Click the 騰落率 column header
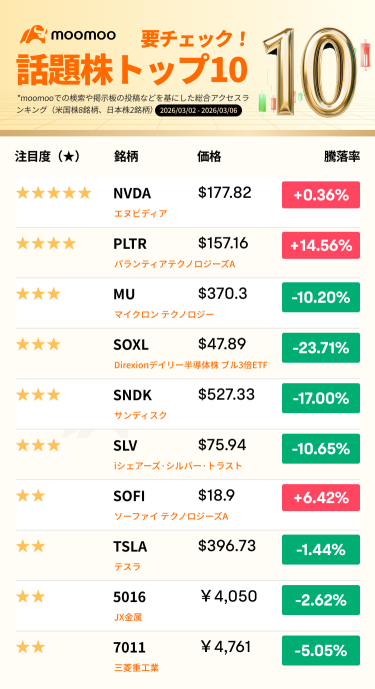Viewport: 375px width, 689px height. tap(342, 156)
